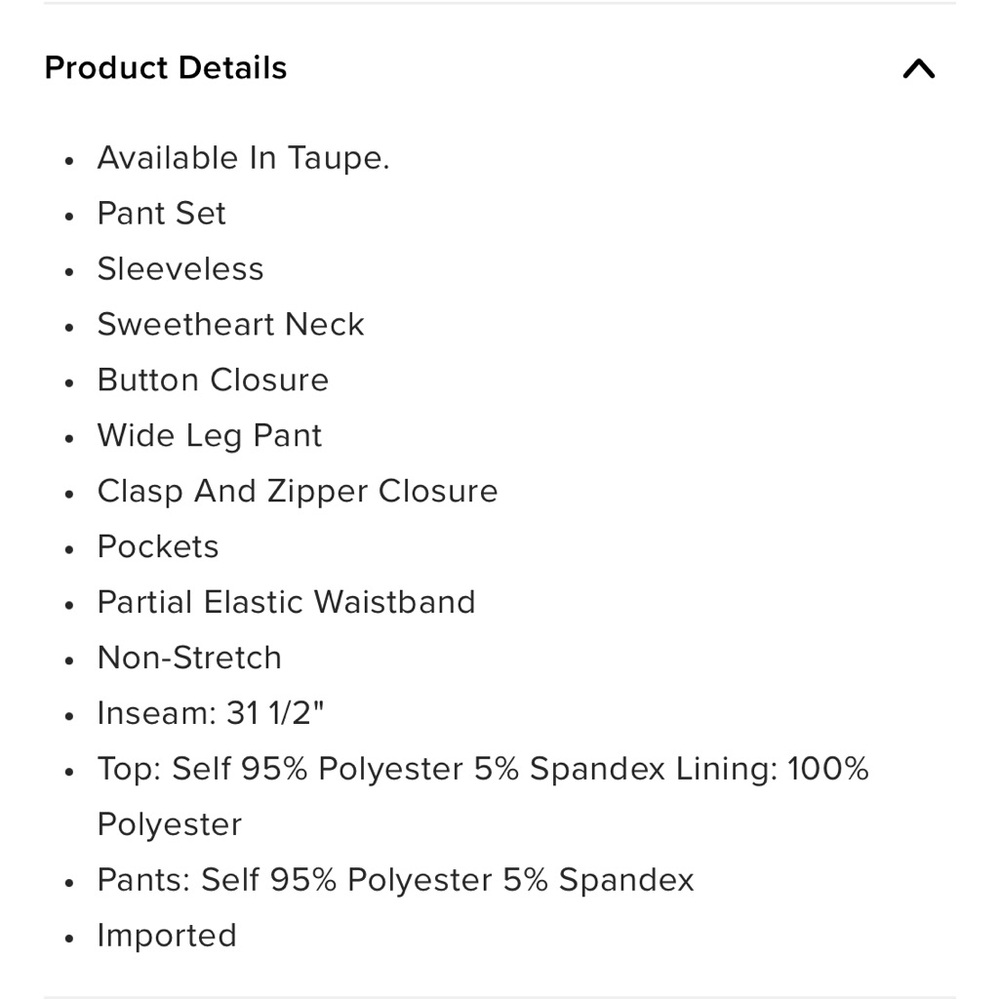This screenshot has width=1000, height=1000.
Task: Click the bullet before 'Pockets'
Action: pyautogui.click(x=70, y=549)
